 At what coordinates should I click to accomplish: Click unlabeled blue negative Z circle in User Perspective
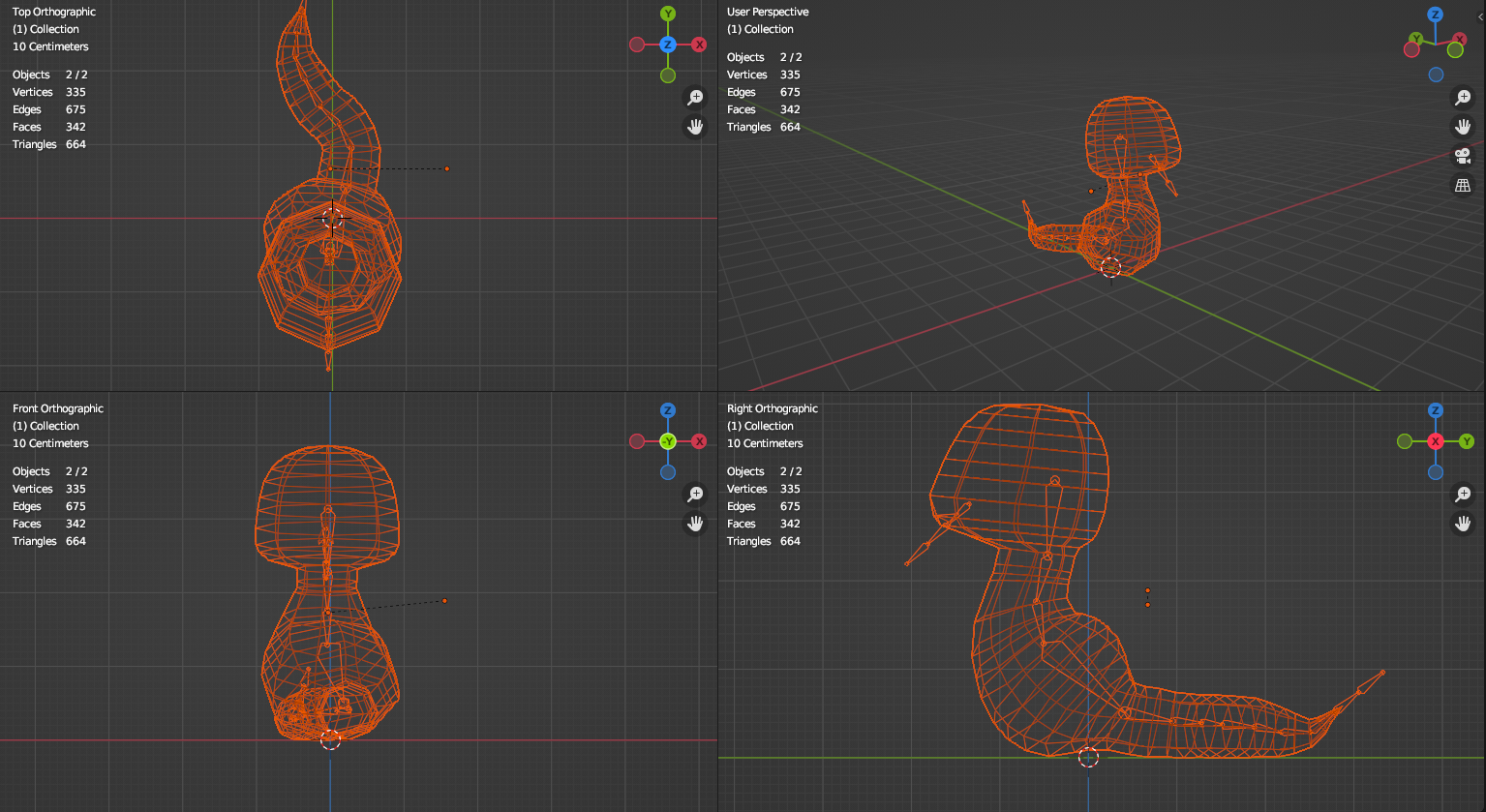pyautogui.click(x=1436, y=75)
